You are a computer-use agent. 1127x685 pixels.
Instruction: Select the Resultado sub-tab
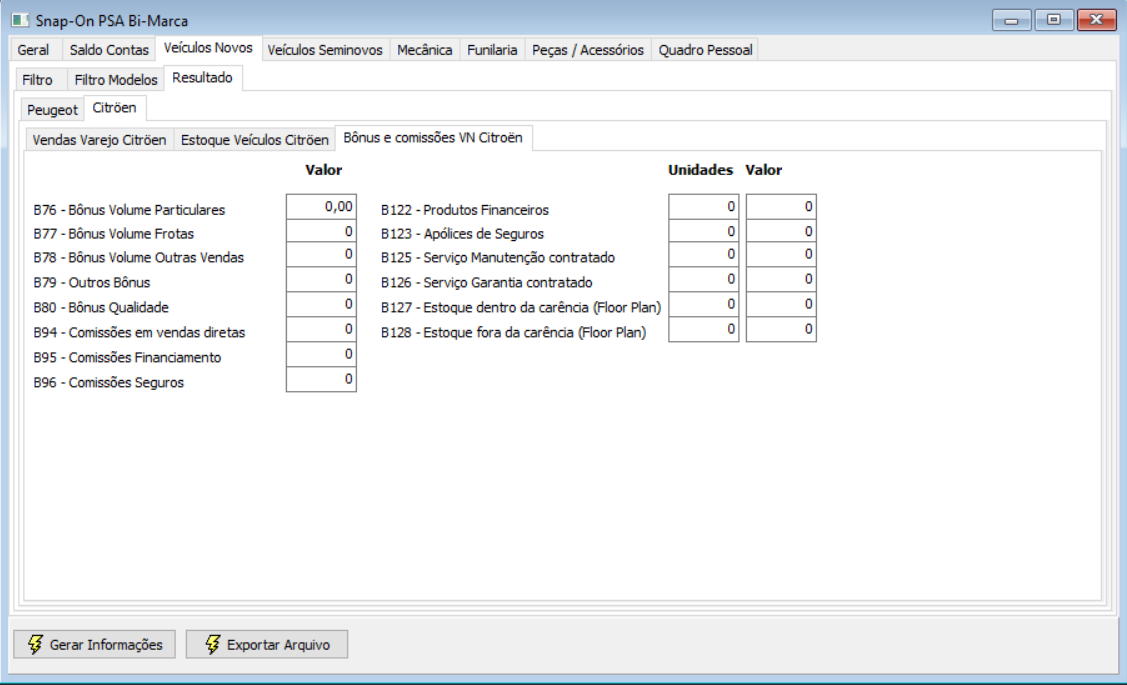203,78
